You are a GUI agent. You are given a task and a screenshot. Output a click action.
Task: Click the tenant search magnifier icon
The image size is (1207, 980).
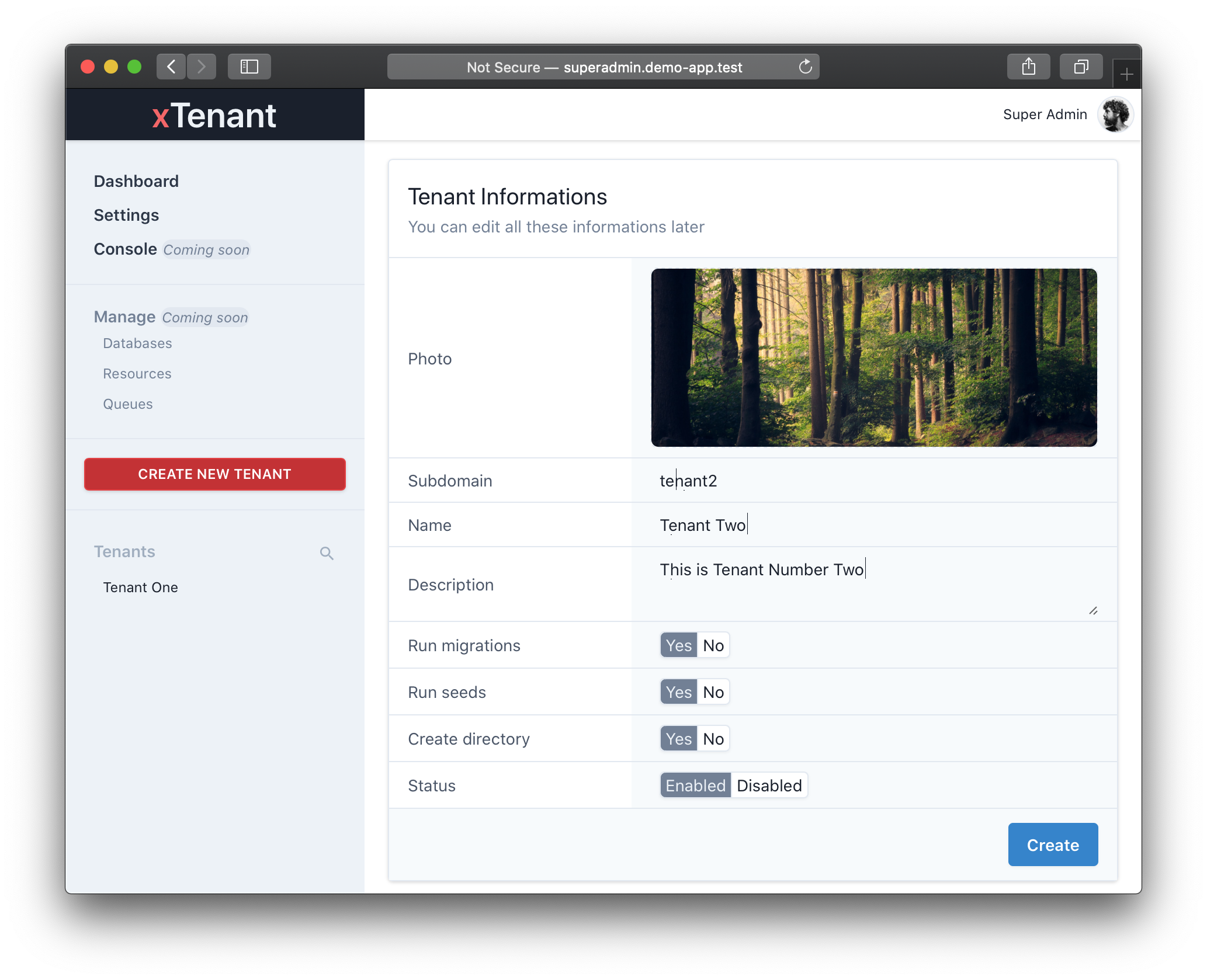(327, 553)
